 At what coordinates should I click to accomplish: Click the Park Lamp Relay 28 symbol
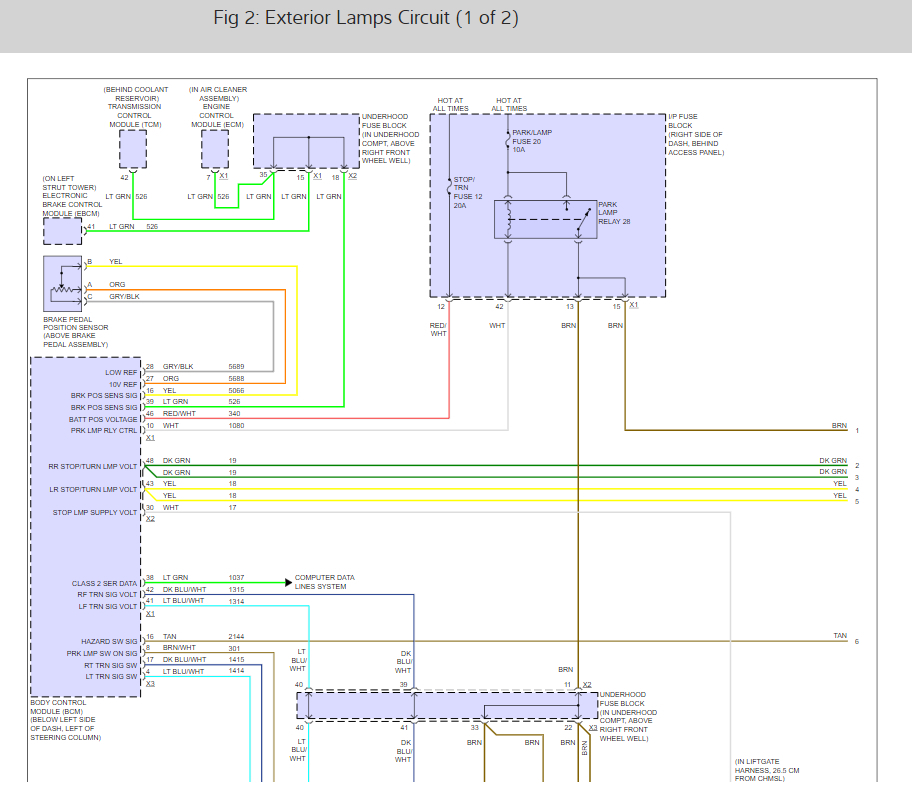point(546,219)
